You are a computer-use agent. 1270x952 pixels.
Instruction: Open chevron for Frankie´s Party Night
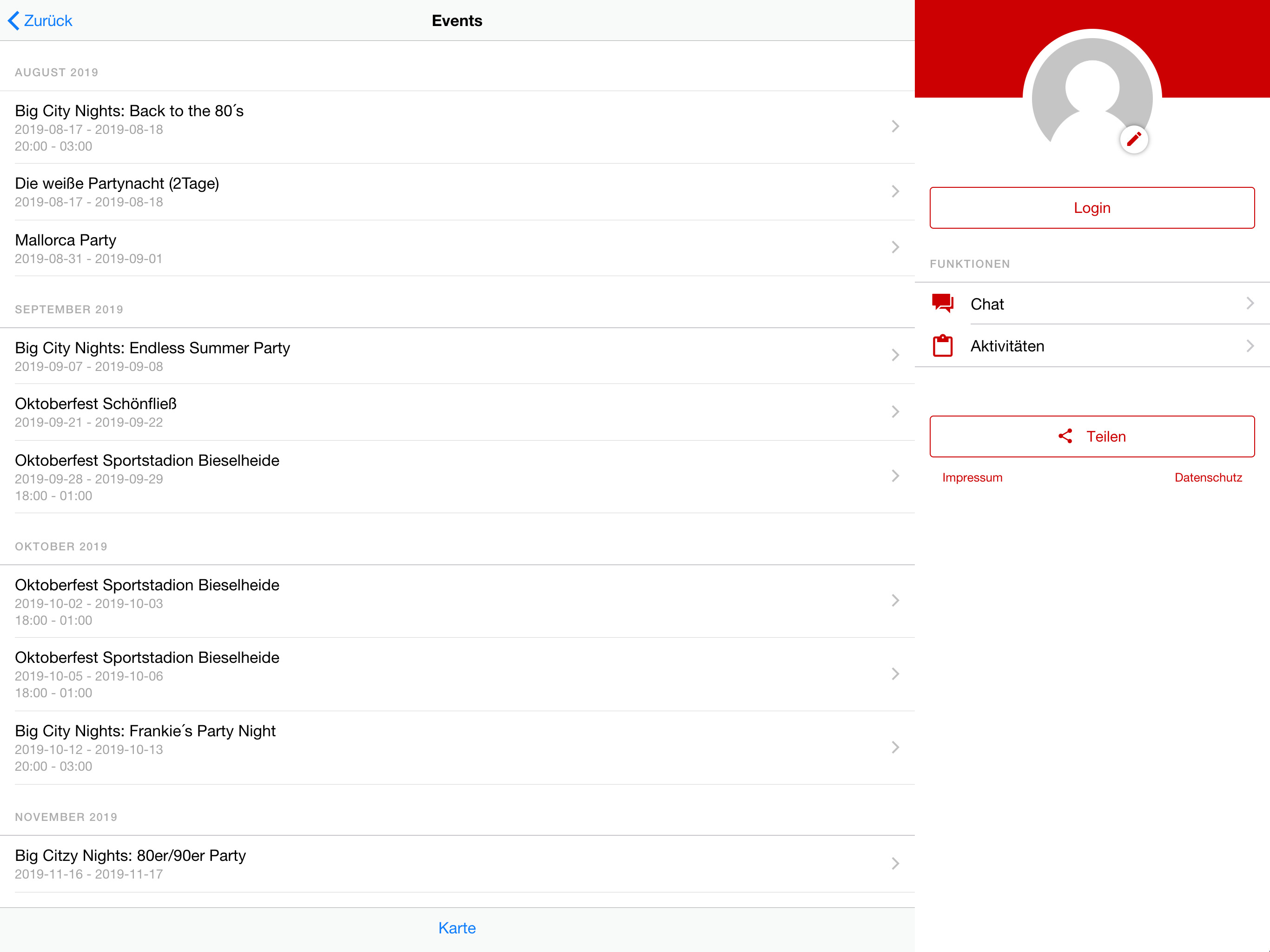(895, 747)
